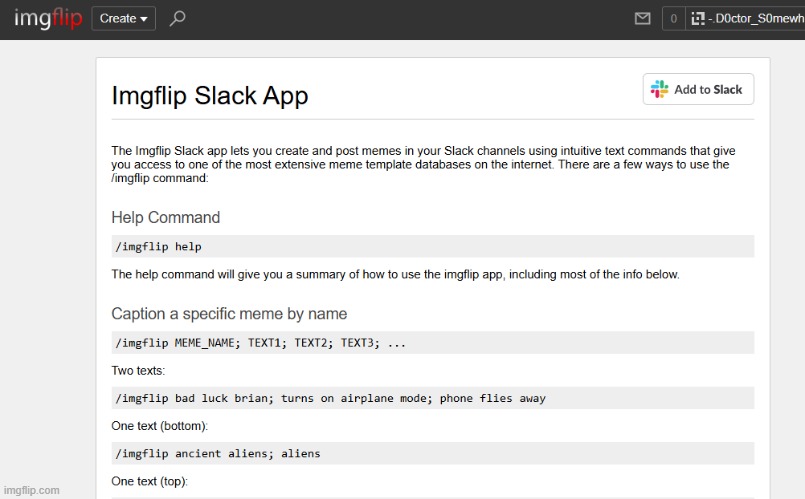Viewport: 805px width, 499px height.
Task: Click the Imgflip Slack App title
Action: [x=210, y=96]
